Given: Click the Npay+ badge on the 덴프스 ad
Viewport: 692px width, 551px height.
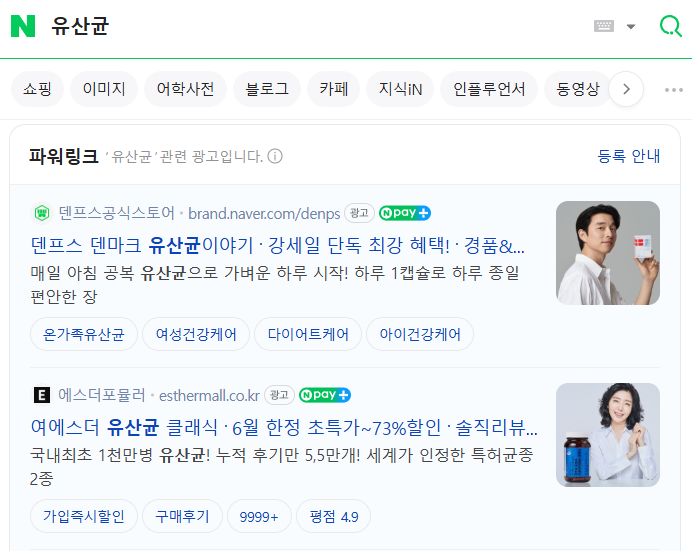Looking at the screenshot, I should pos(405,214).
